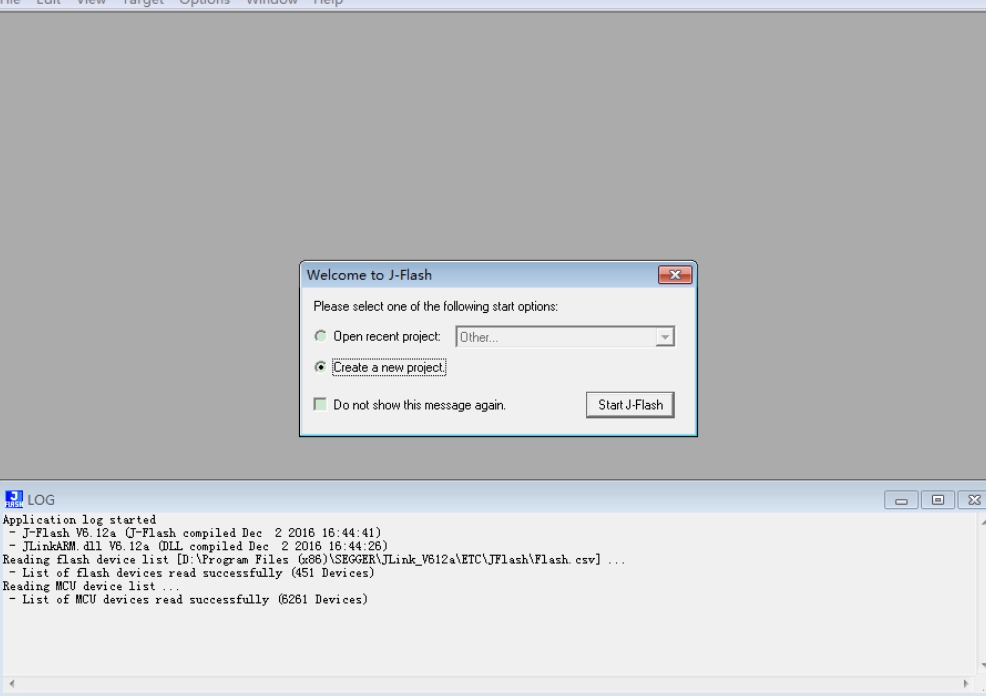Click the 'Reading MCU device list ...' log line
This screenshot has height=696, width=986.
91,586
